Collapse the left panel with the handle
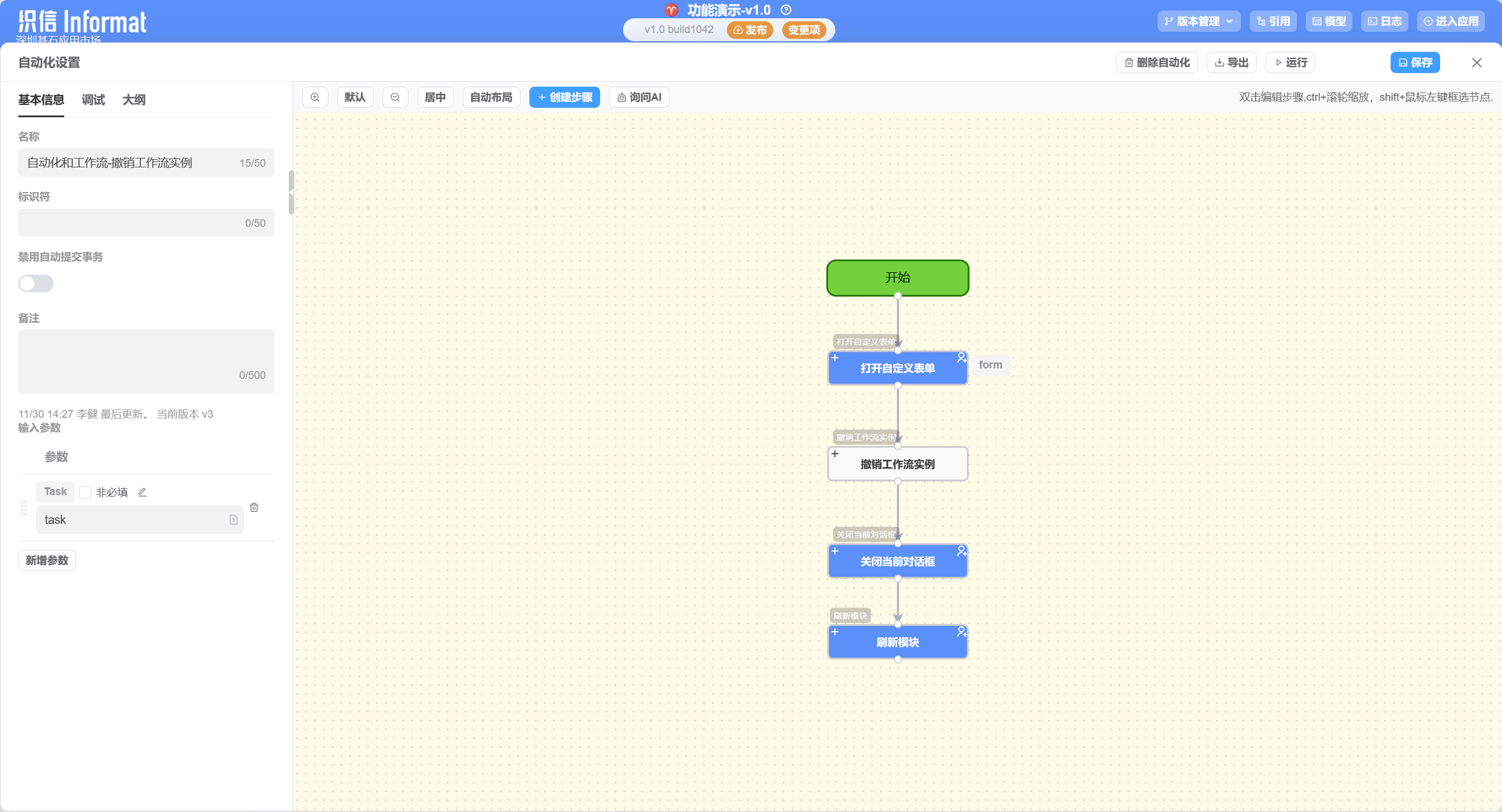Screen dimensions: 1502x812 point(291,193)
